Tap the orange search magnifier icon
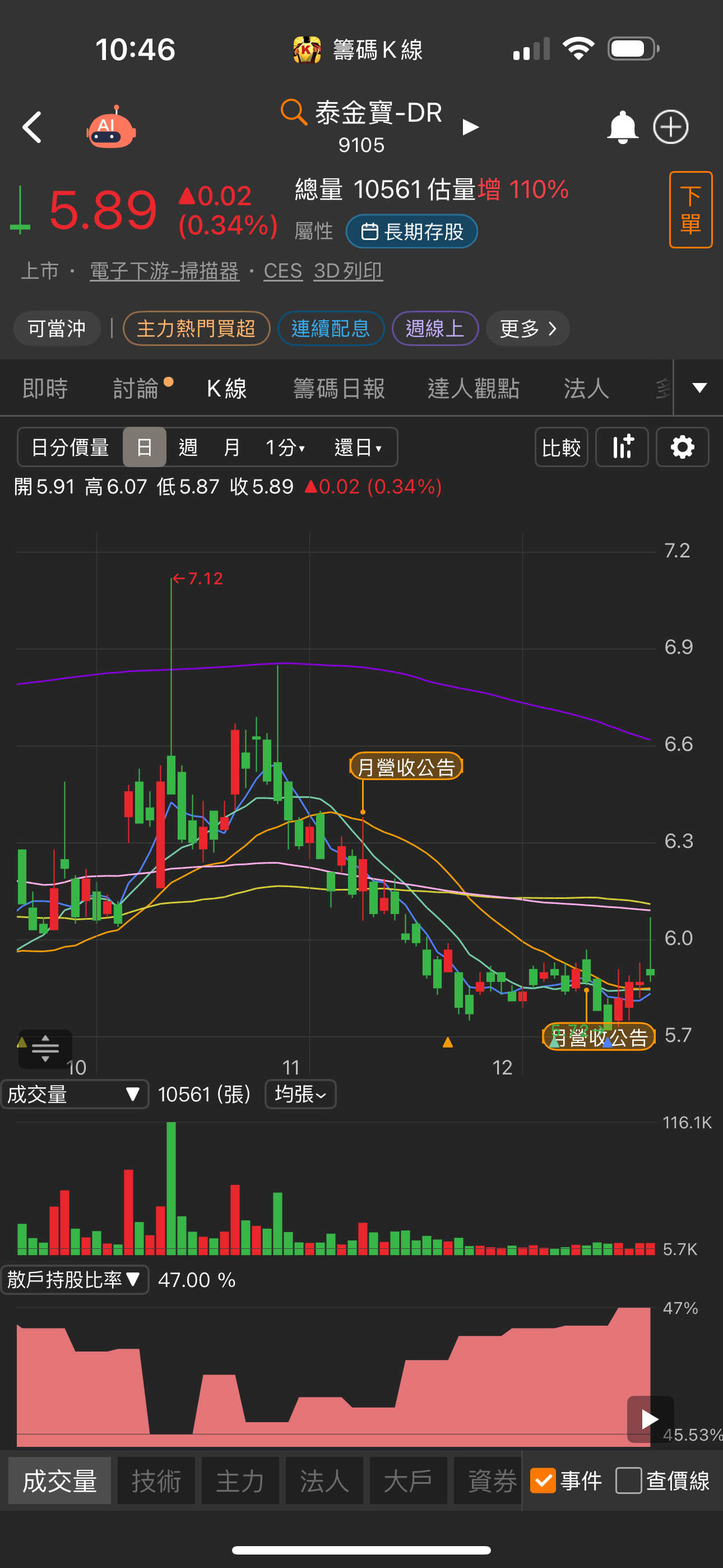723x1568 pixels. point(293,113)
